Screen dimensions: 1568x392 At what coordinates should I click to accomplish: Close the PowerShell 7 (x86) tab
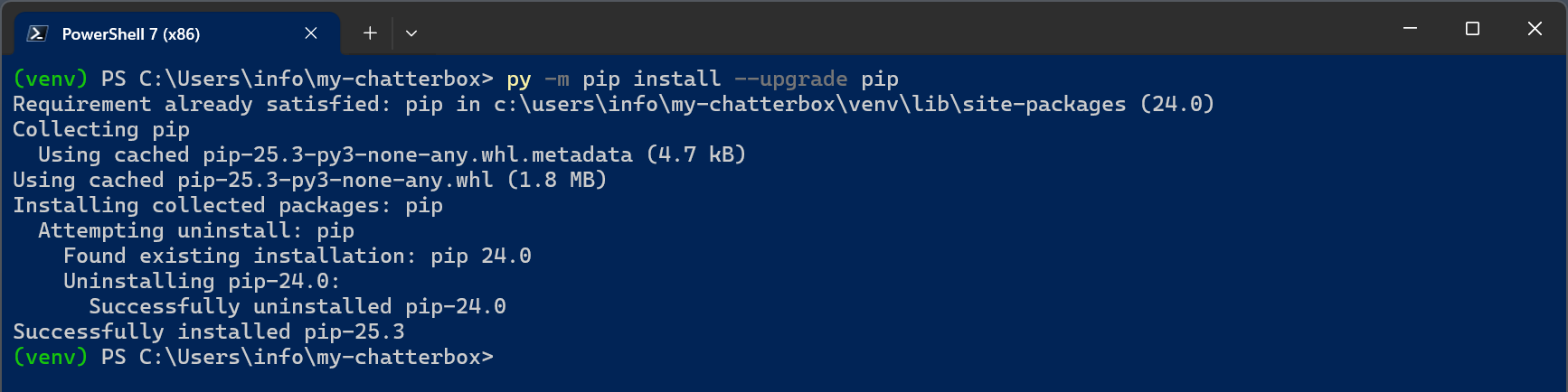311,33
